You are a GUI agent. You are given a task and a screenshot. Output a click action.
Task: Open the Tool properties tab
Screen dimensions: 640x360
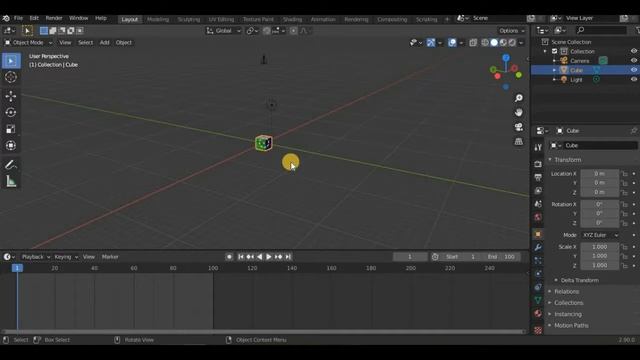(538, 147)
